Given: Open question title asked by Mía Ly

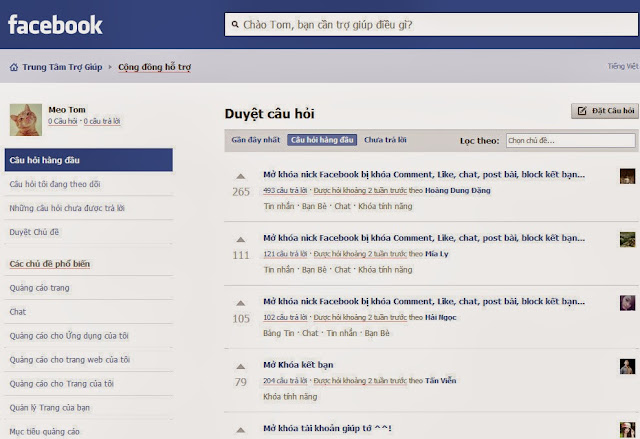Looking at the screenshot, I should (424, 238).
